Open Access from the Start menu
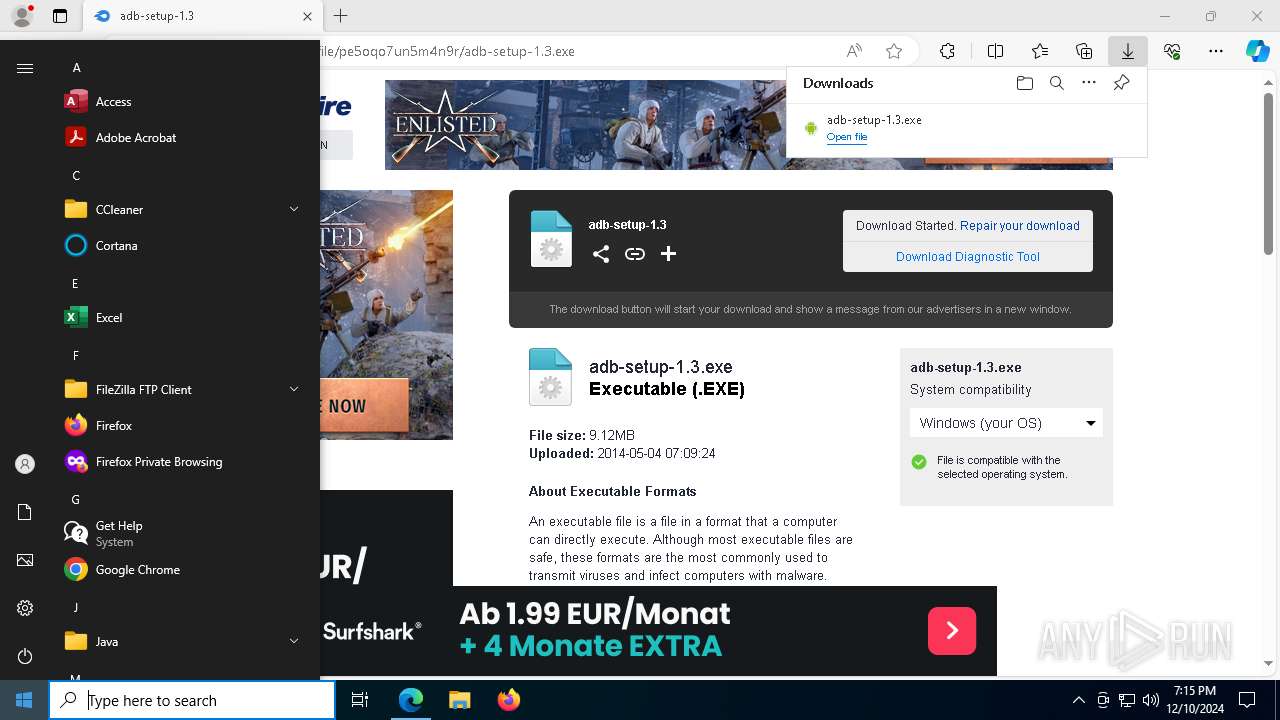This screenshot has width=1280, height=720. click(180, 101)
